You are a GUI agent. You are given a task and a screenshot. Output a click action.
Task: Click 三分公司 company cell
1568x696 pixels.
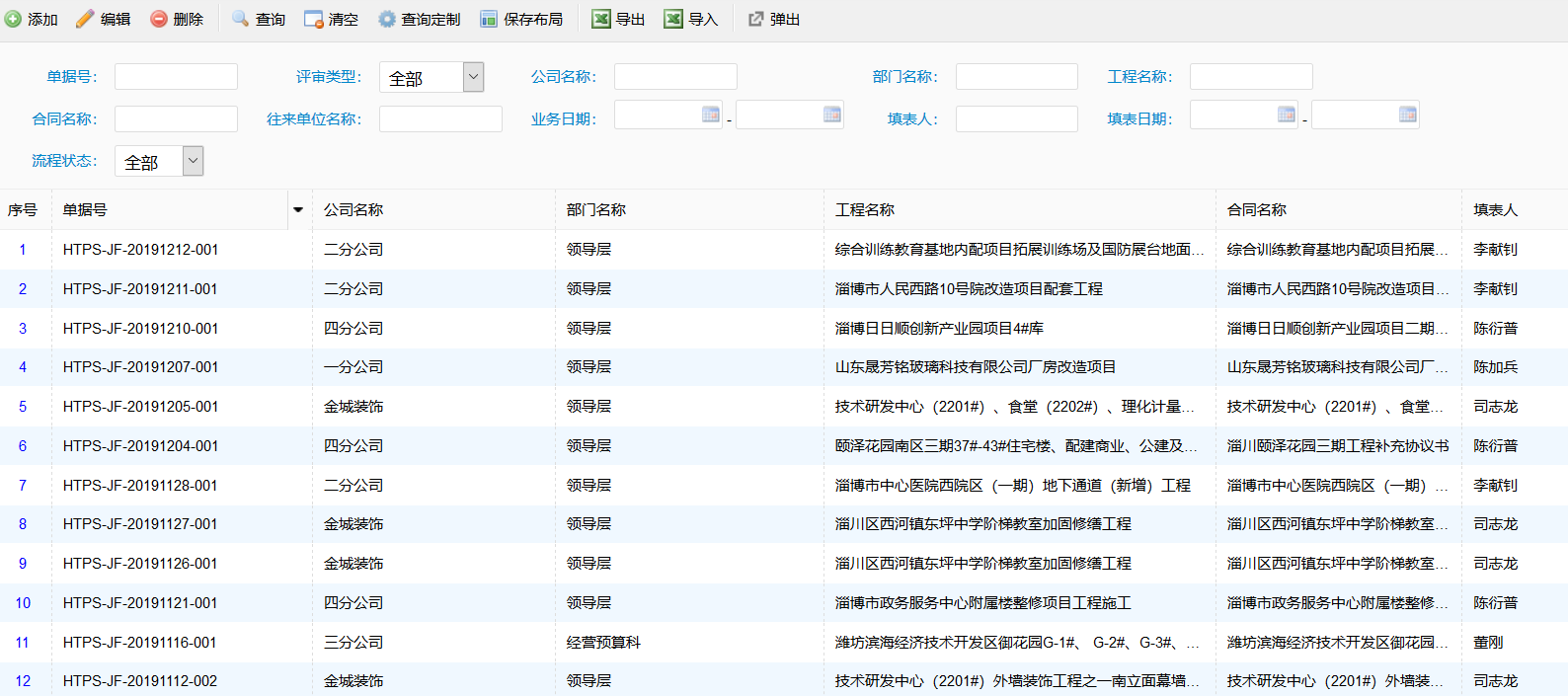click(353, 642)
